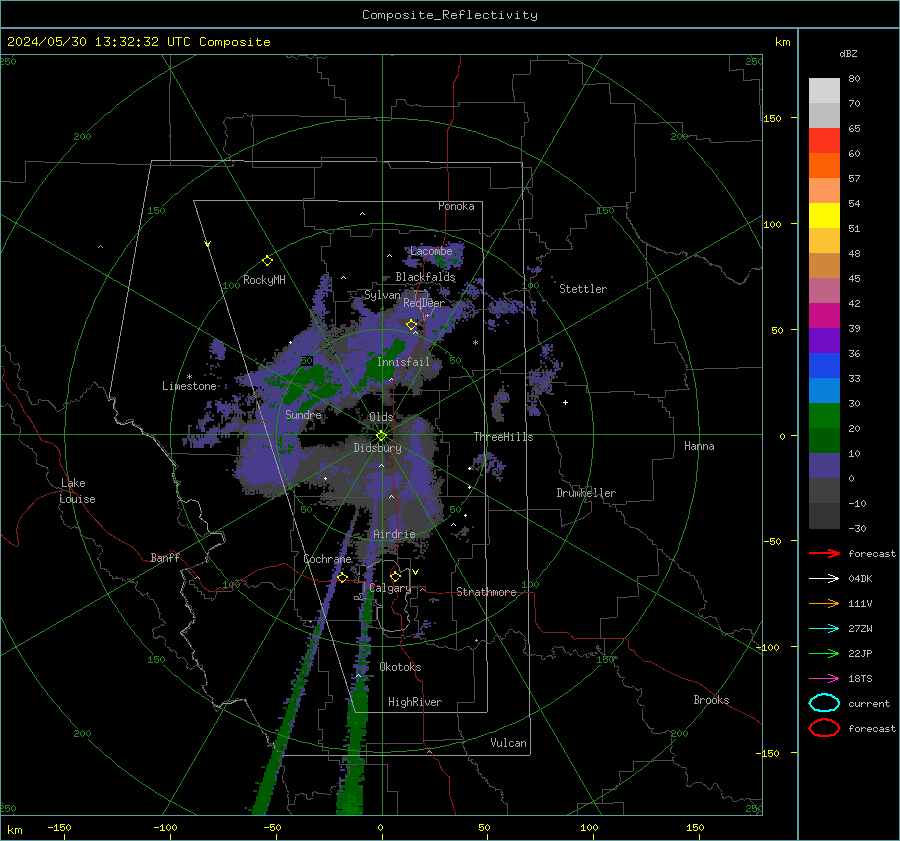Click the Lacombe town label
Viewport: 900px width, 841px height.
431,251
